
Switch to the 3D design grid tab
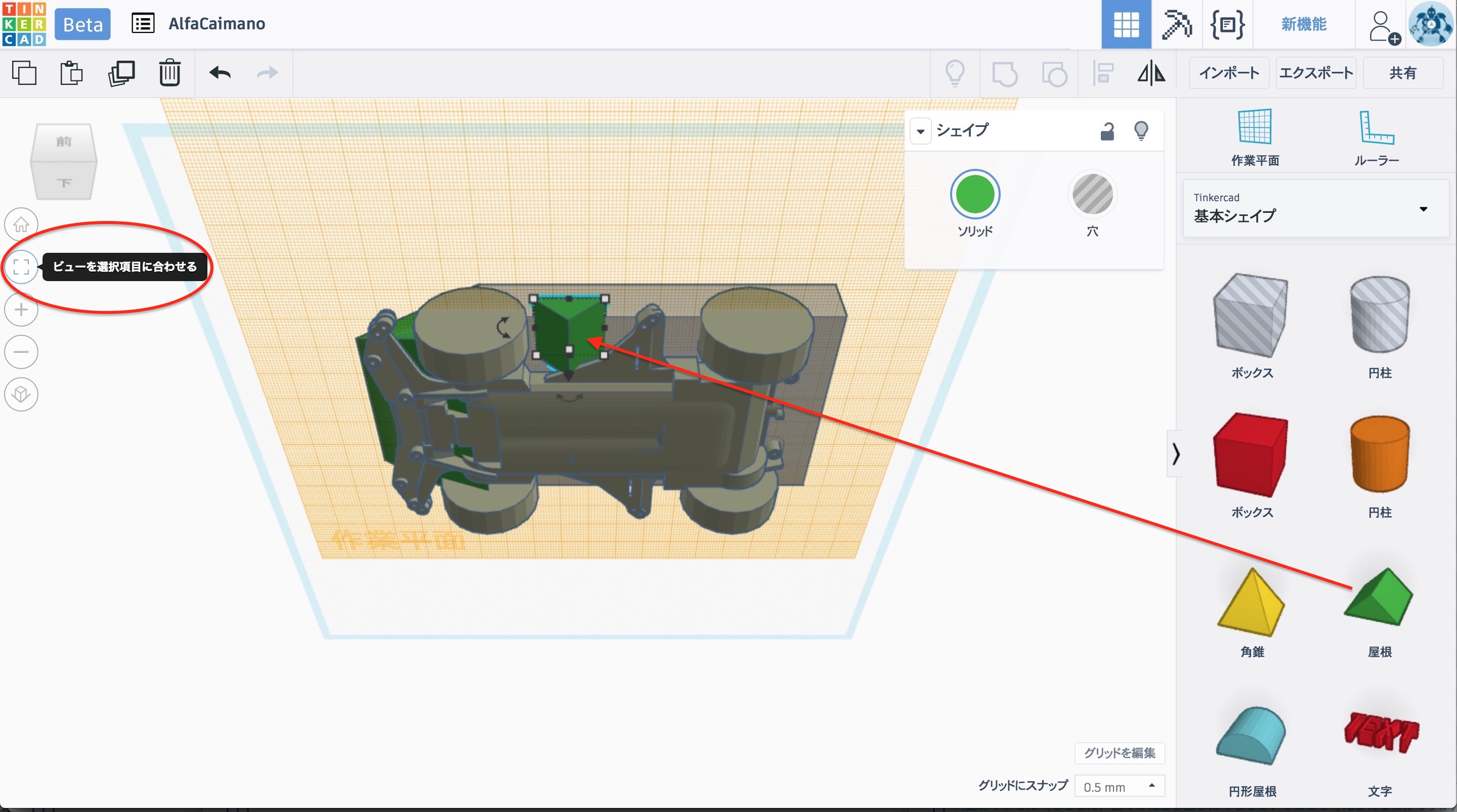(1126, 24)
